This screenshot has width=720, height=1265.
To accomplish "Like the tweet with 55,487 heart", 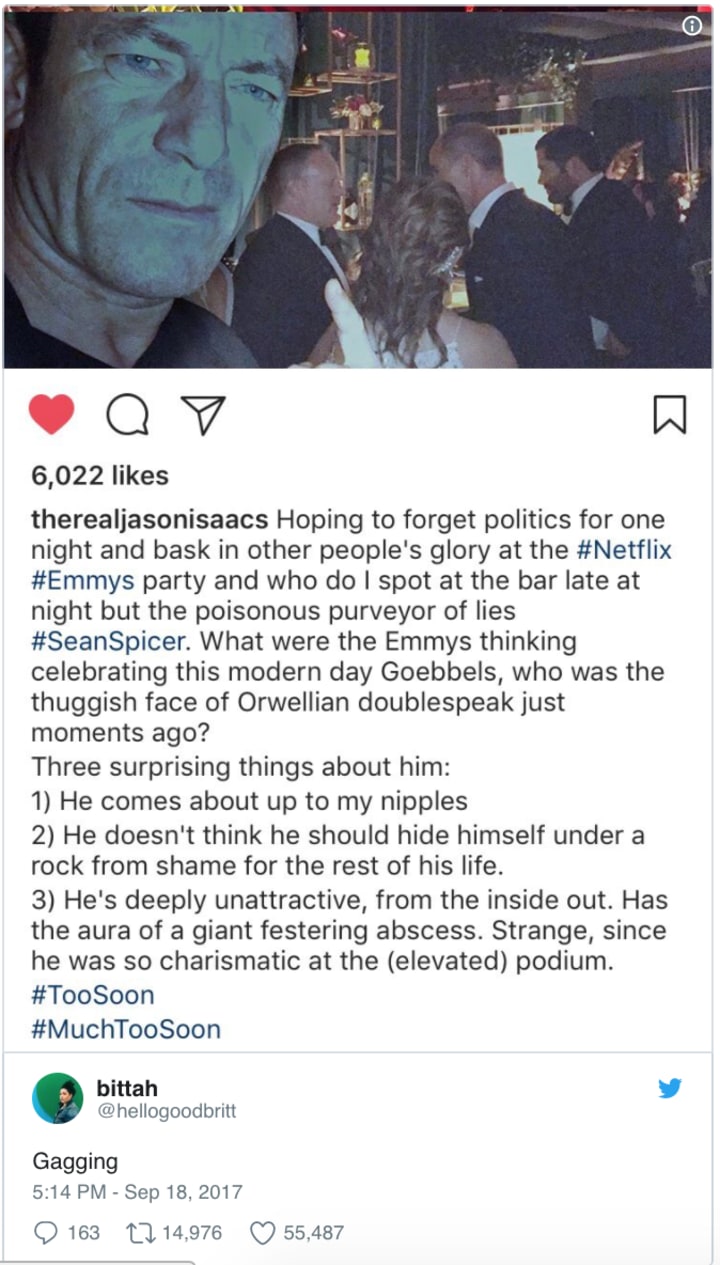I will pos(296,1232).
